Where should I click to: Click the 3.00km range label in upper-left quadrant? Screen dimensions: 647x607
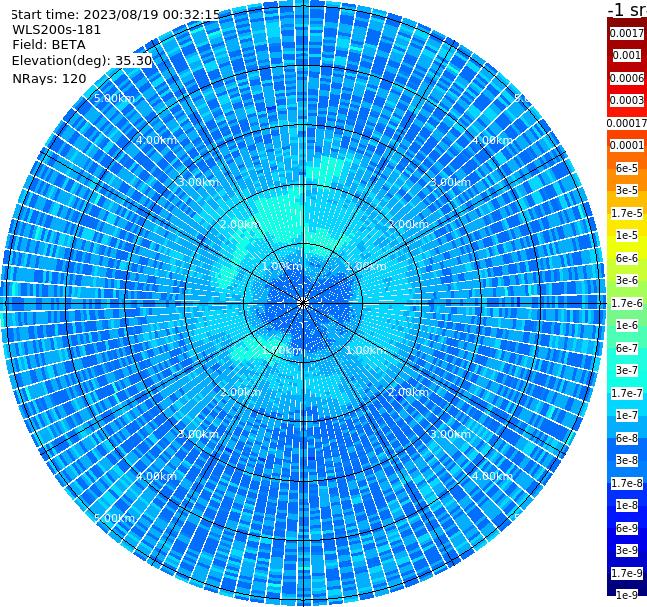click(x=198, y=182)
